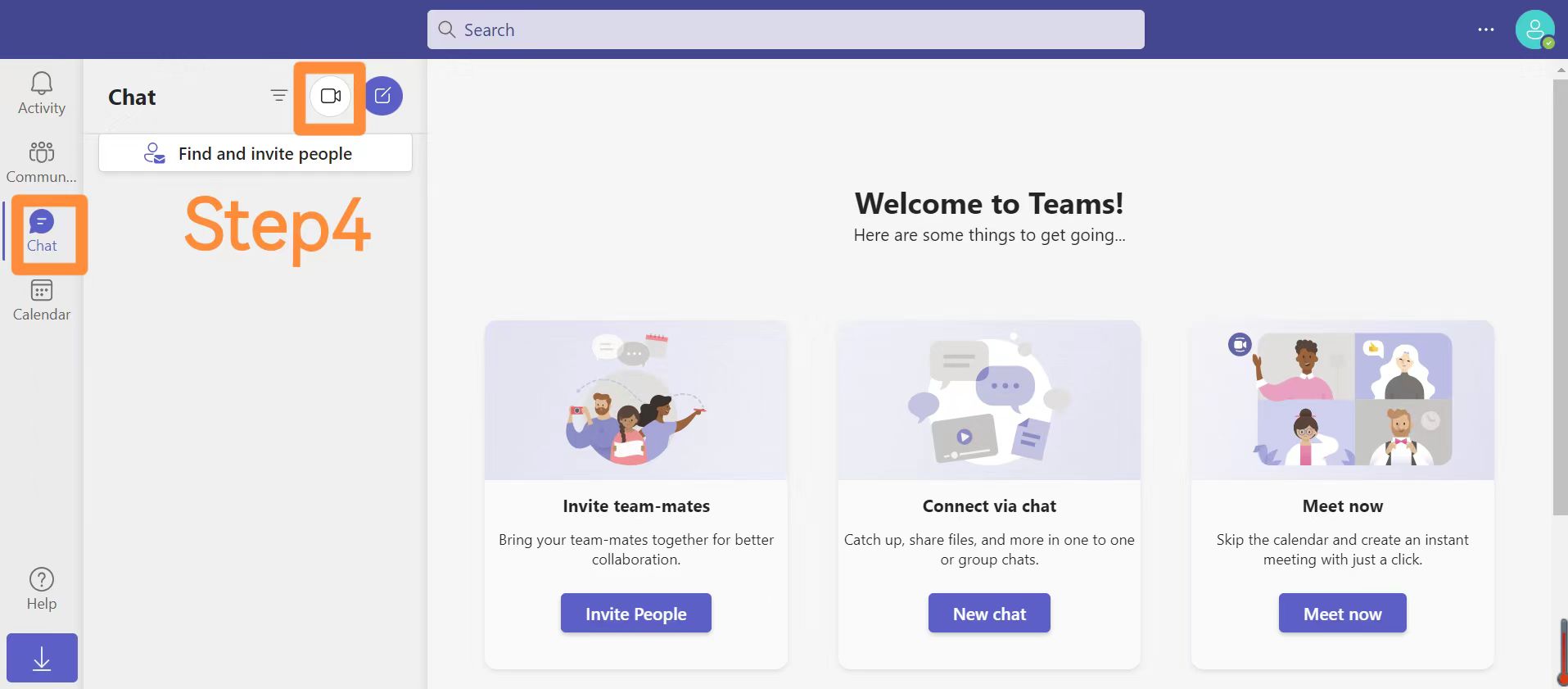Click the New chat button
The height and width of the screenshot is (689, 1568).
989,614
